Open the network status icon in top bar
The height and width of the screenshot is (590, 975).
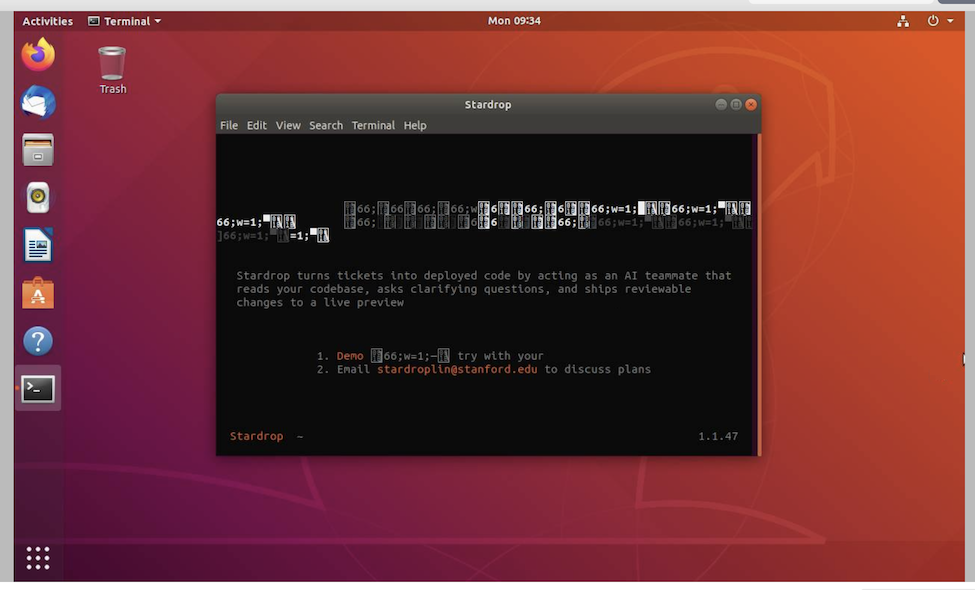[903, 21]
